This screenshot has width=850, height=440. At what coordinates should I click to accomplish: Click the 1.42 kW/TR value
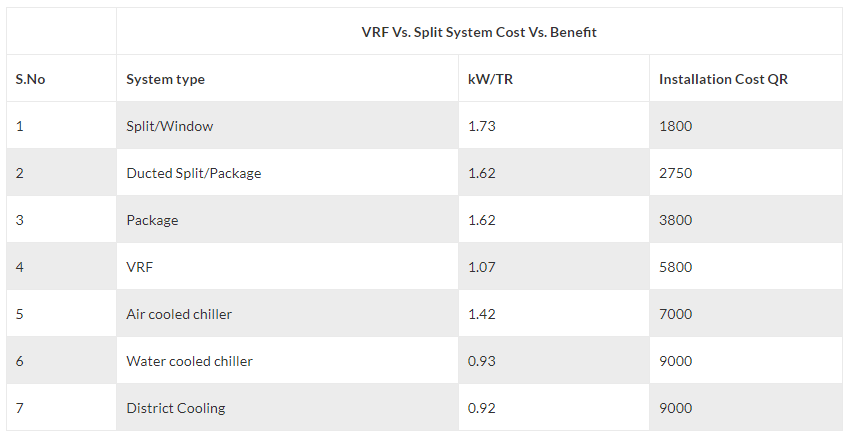pos(482,314)
